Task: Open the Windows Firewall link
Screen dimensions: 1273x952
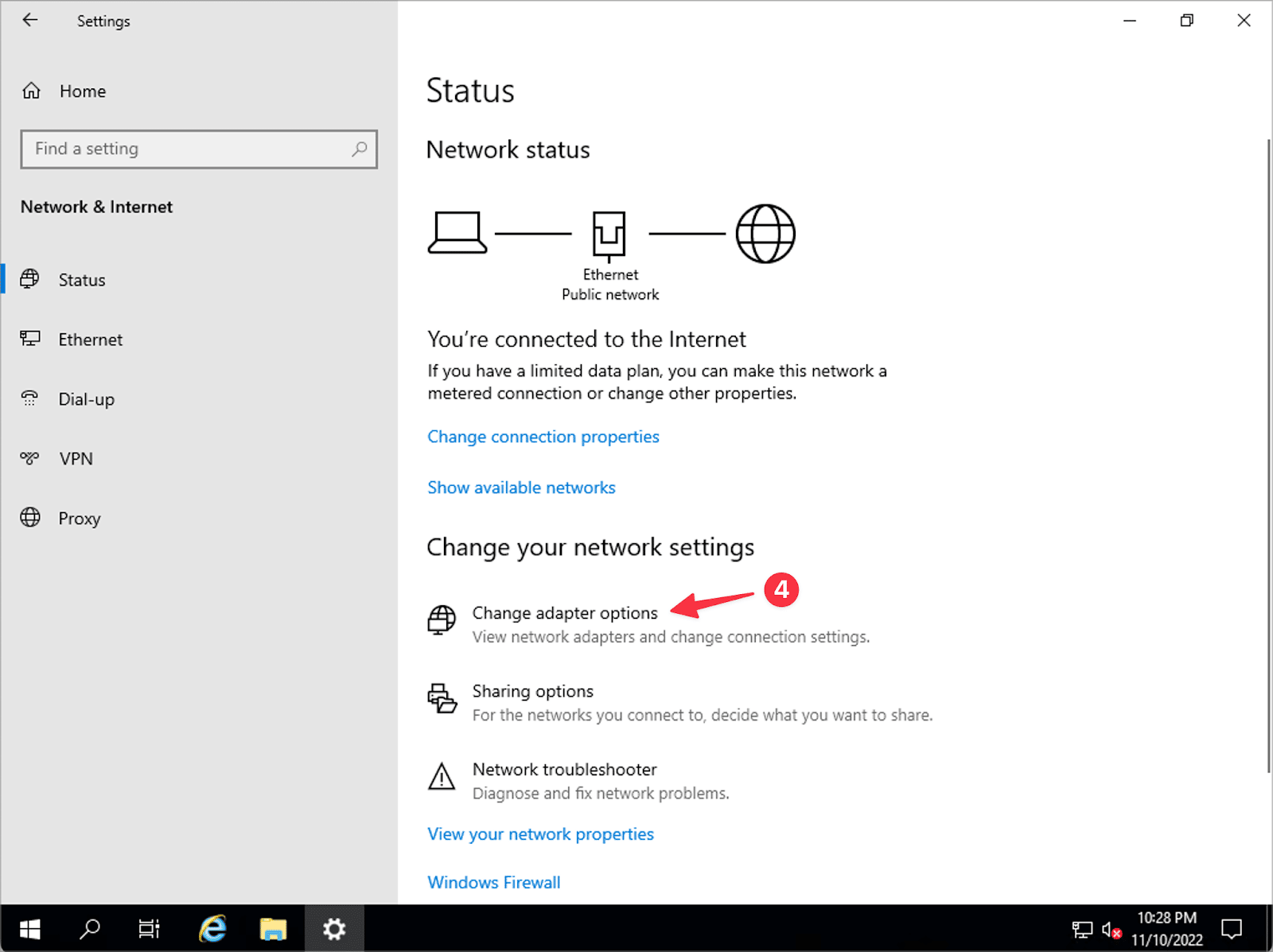Action: point(493,883)
